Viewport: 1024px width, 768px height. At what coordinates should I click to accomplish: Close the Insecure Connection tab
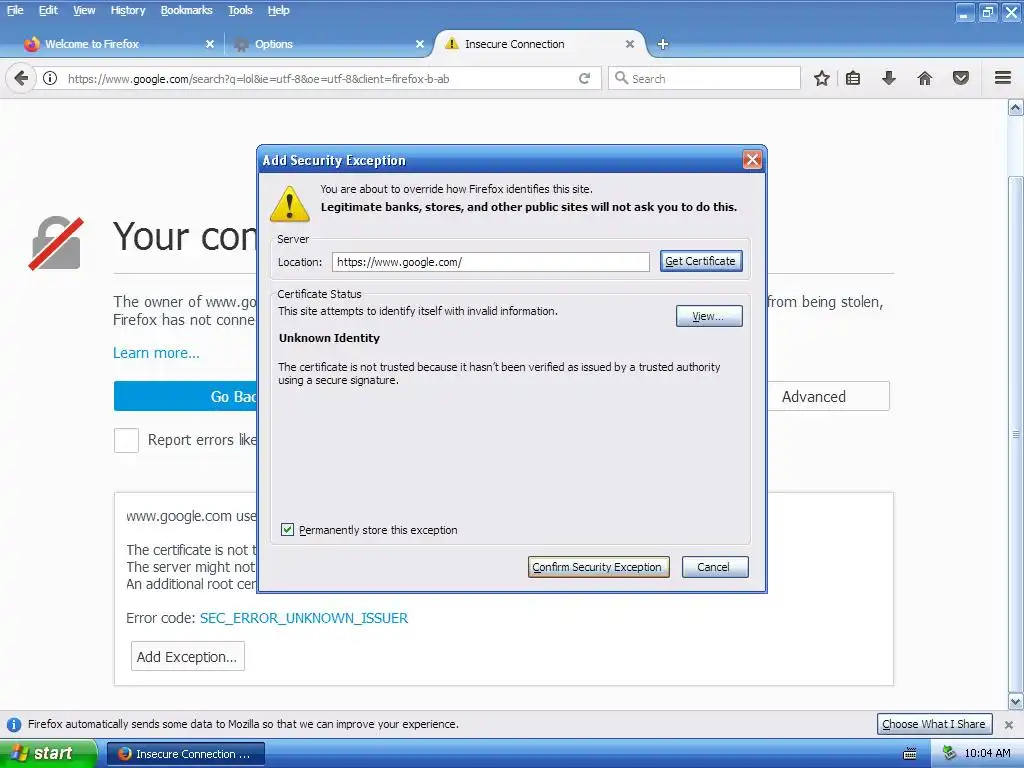coord(630,44)
